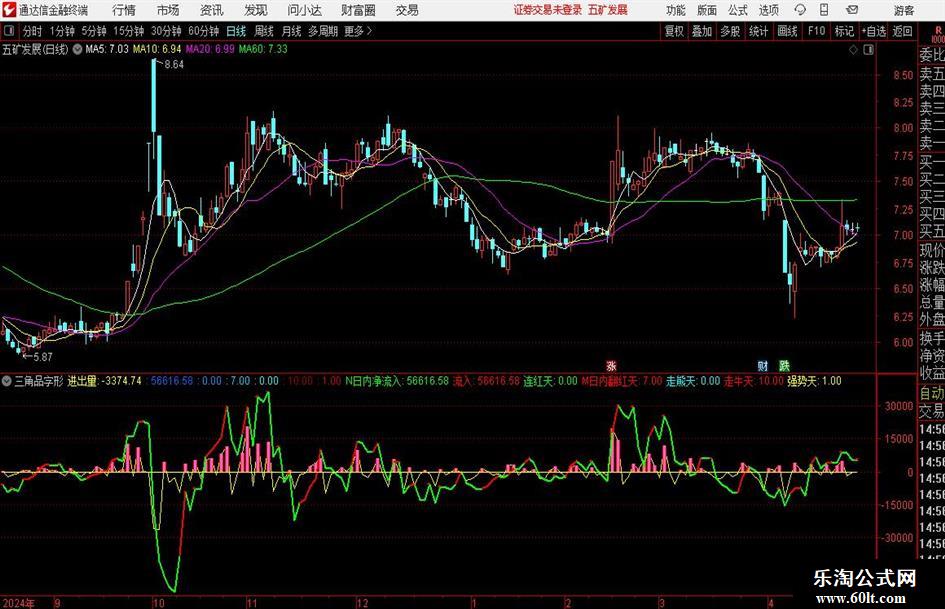
Task: Toggle the left sidebar panel icon beside 分时
Action: click(8, 31)
